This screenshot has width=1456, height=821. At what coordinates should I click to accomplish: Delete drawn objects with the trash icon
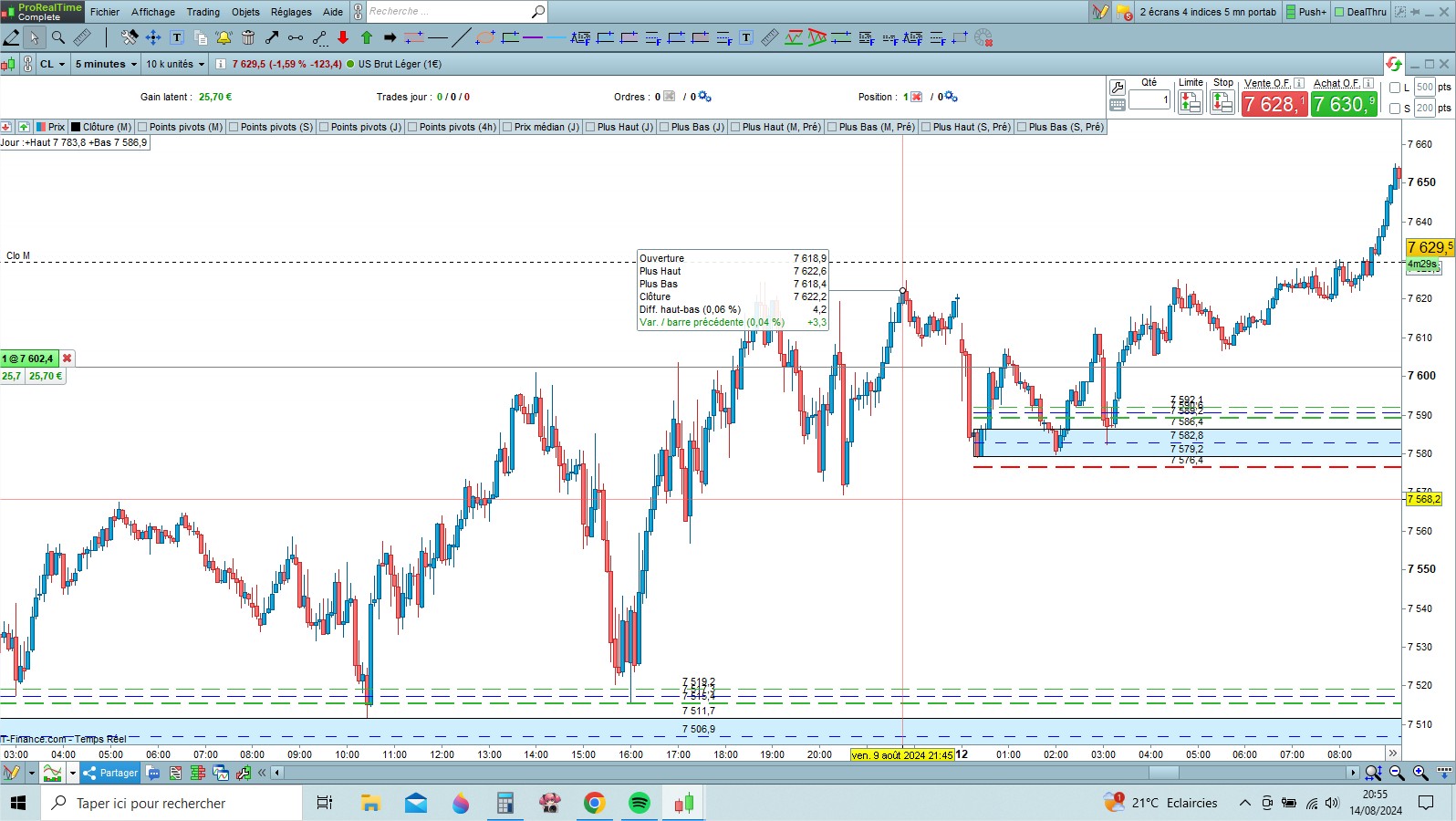[248, 37]
